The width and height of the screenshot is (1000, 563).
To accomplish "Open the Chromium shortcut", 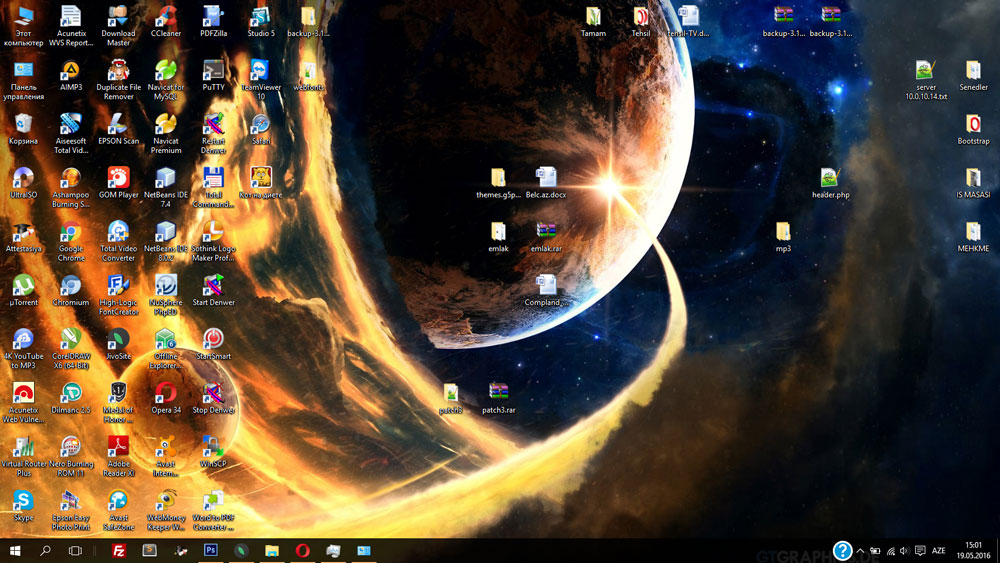I will click(71, 291).
